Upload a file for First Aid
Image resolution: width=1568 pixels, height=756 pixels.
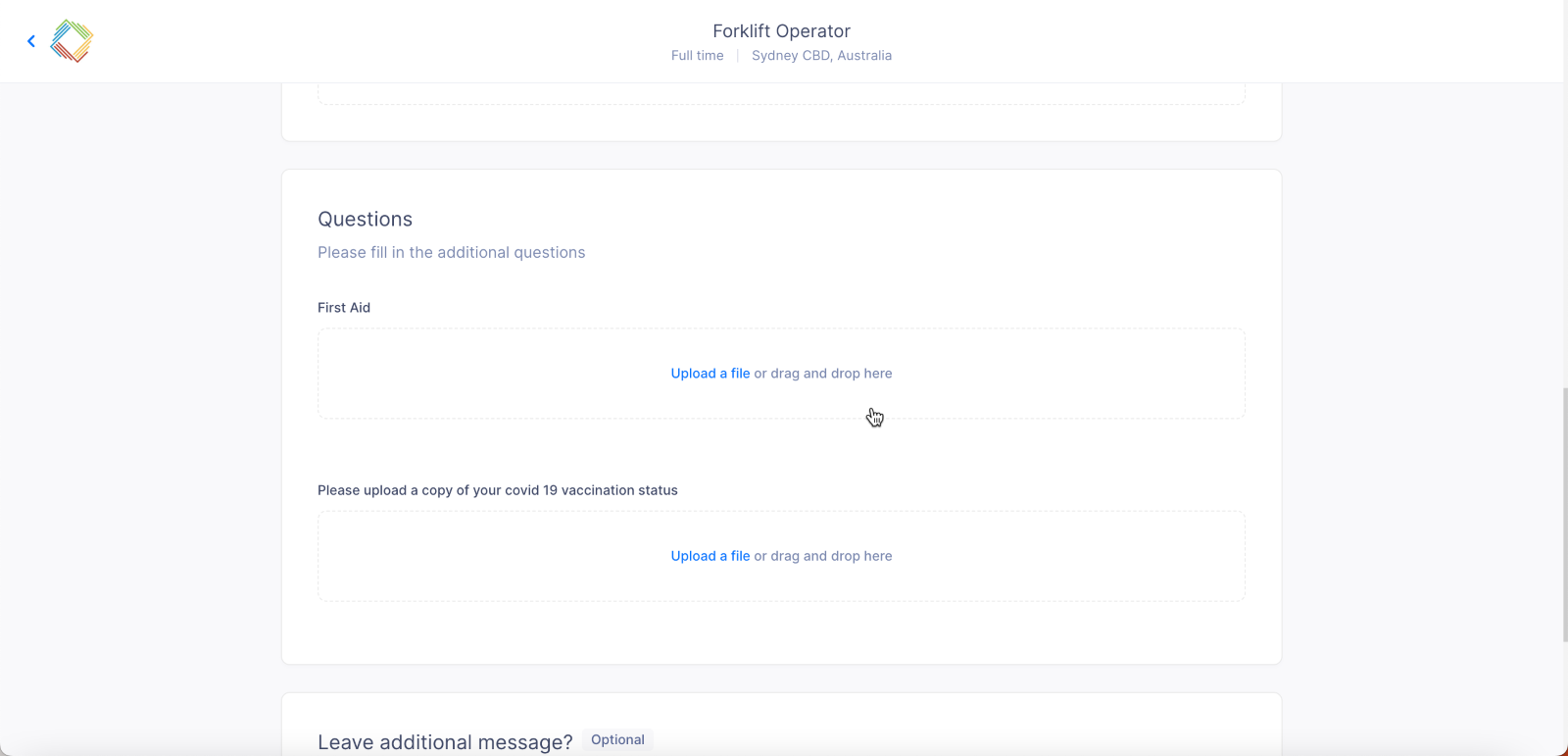click(x=710, y=374)
